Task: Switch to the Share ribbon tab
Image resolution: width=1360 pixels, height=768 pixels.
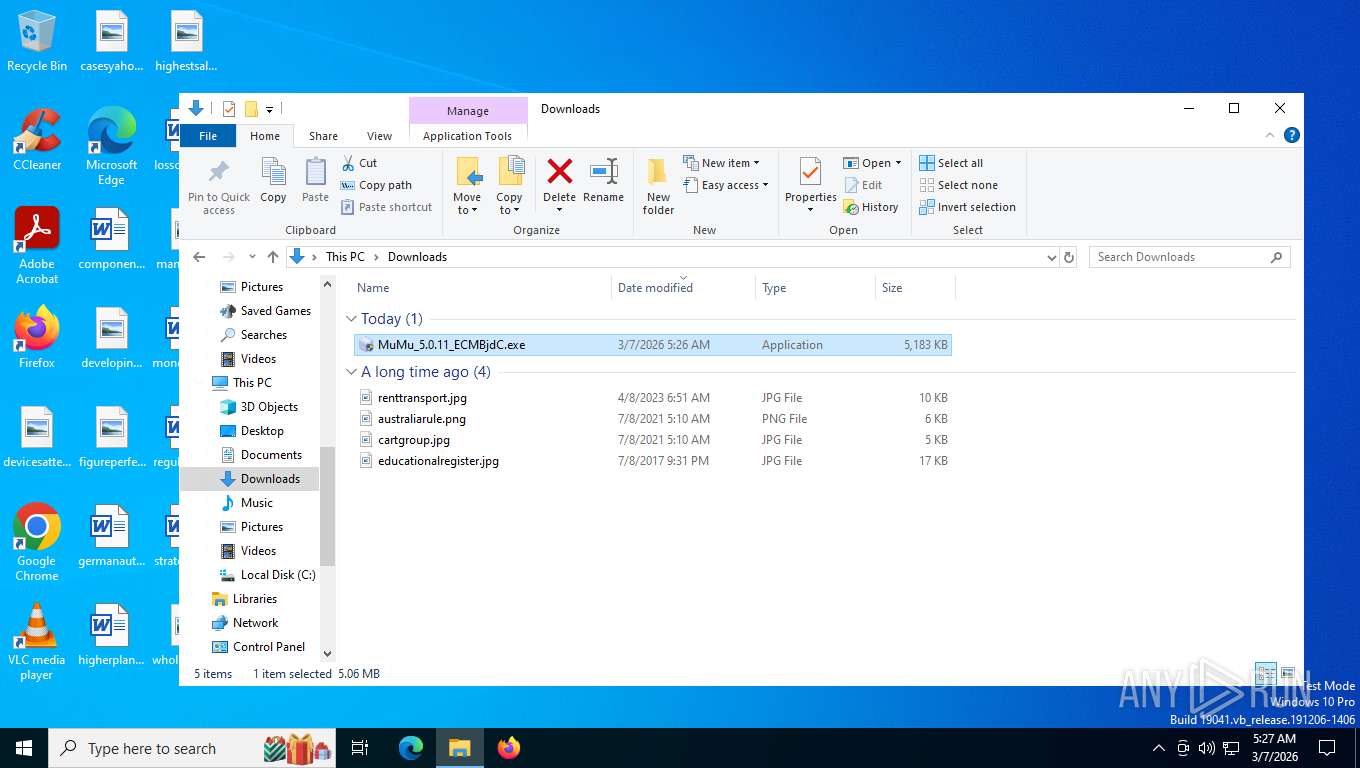Action: (x=323, y=136)
